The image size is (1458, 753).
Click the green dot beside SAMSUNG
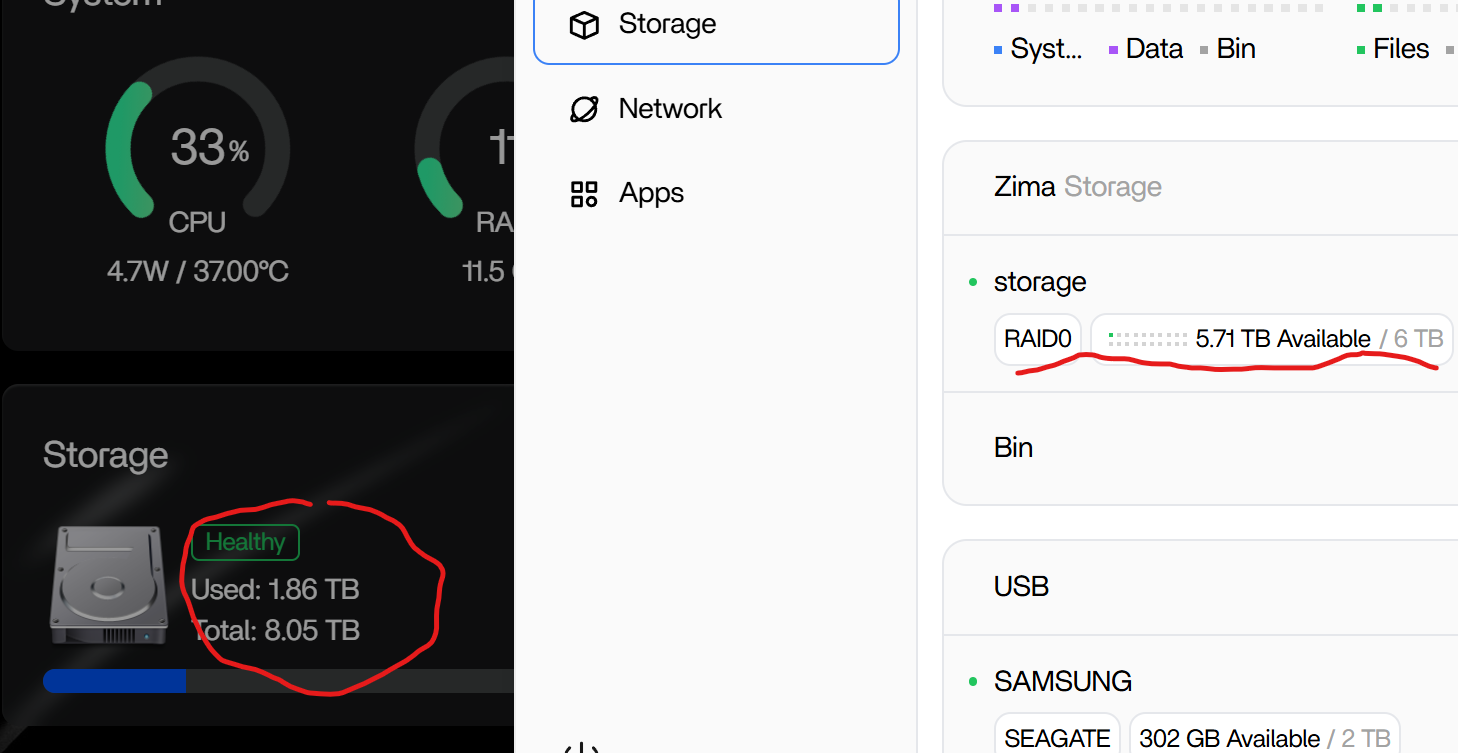click(x=973, y=682)
